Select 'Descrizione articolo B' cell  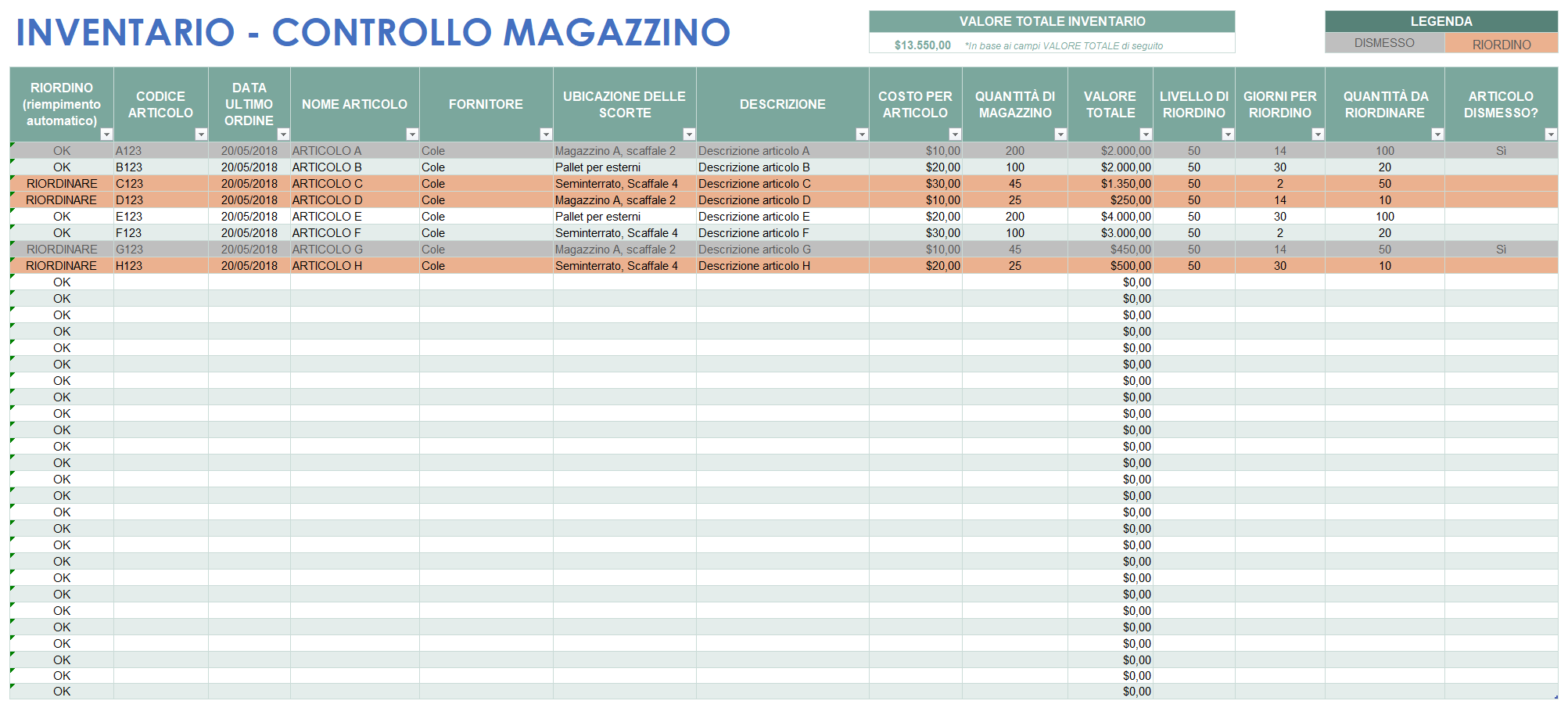point(782,167)
